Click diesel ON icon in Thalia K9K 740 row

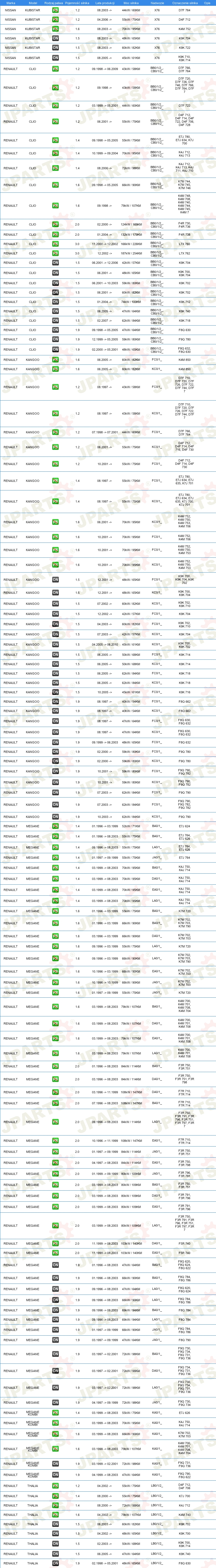[56, 1553]
